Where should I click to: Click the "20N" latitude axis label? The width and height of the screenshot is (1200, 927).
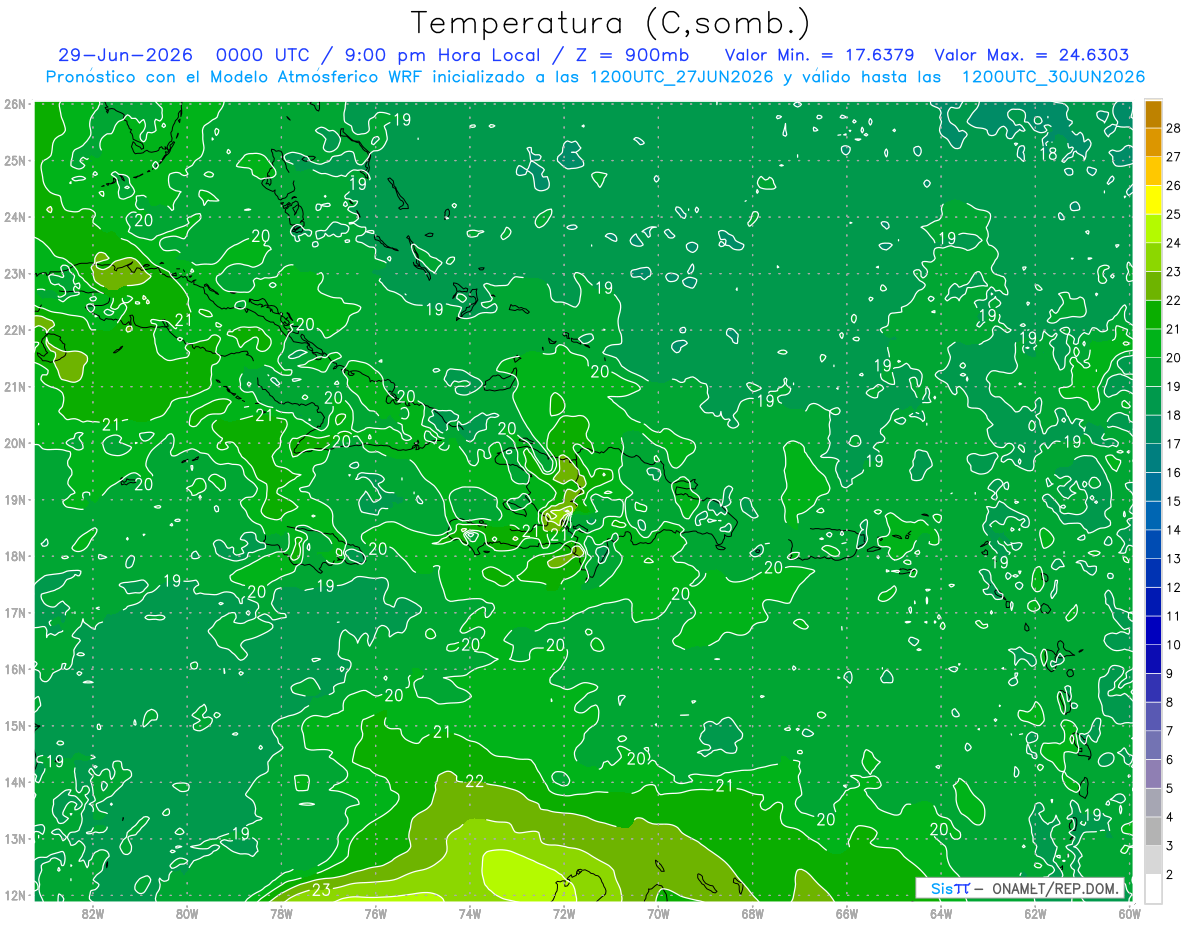click(x=15, y=443)
